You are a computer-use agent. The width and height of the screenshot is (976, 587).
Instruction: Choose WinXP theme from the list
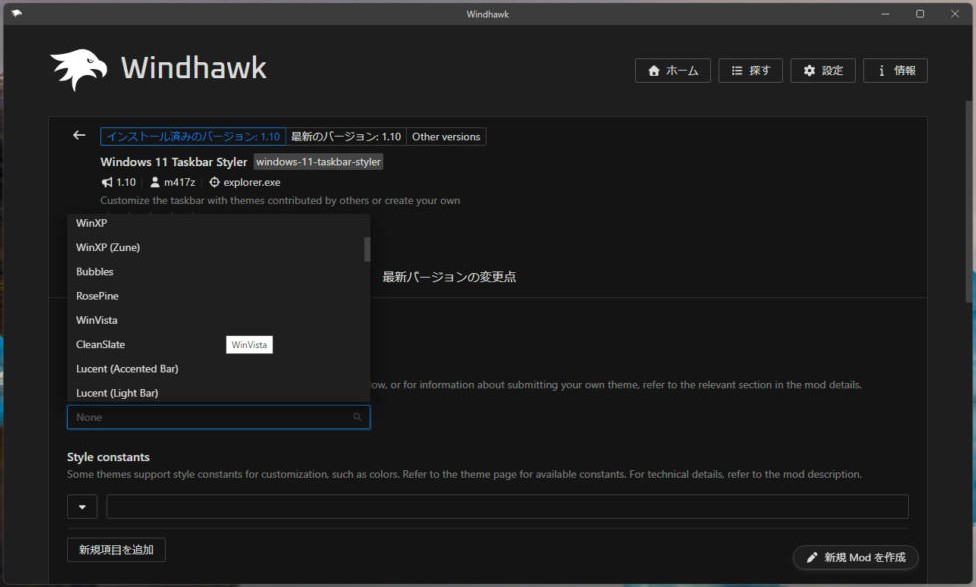point(218,223)
